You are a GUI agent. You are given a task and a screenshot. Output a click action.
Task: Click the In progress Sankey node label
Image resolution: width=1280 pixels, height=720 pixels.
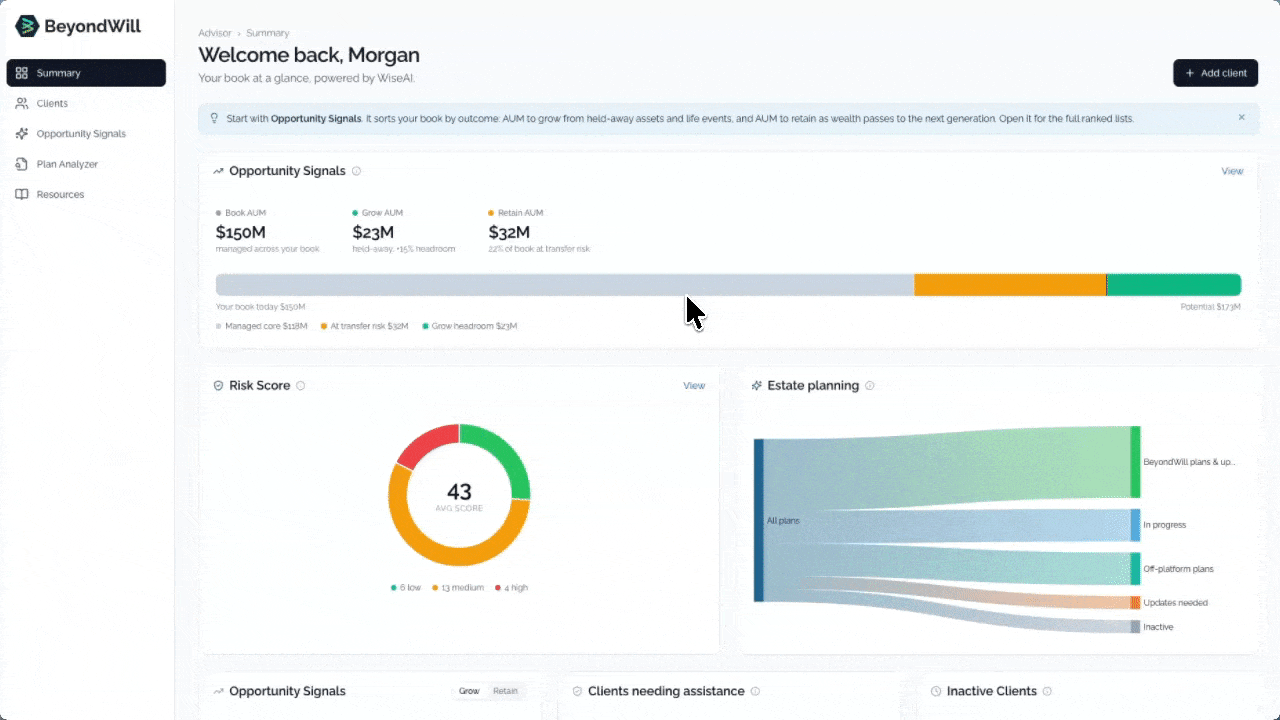click(x=1164, y=525)
